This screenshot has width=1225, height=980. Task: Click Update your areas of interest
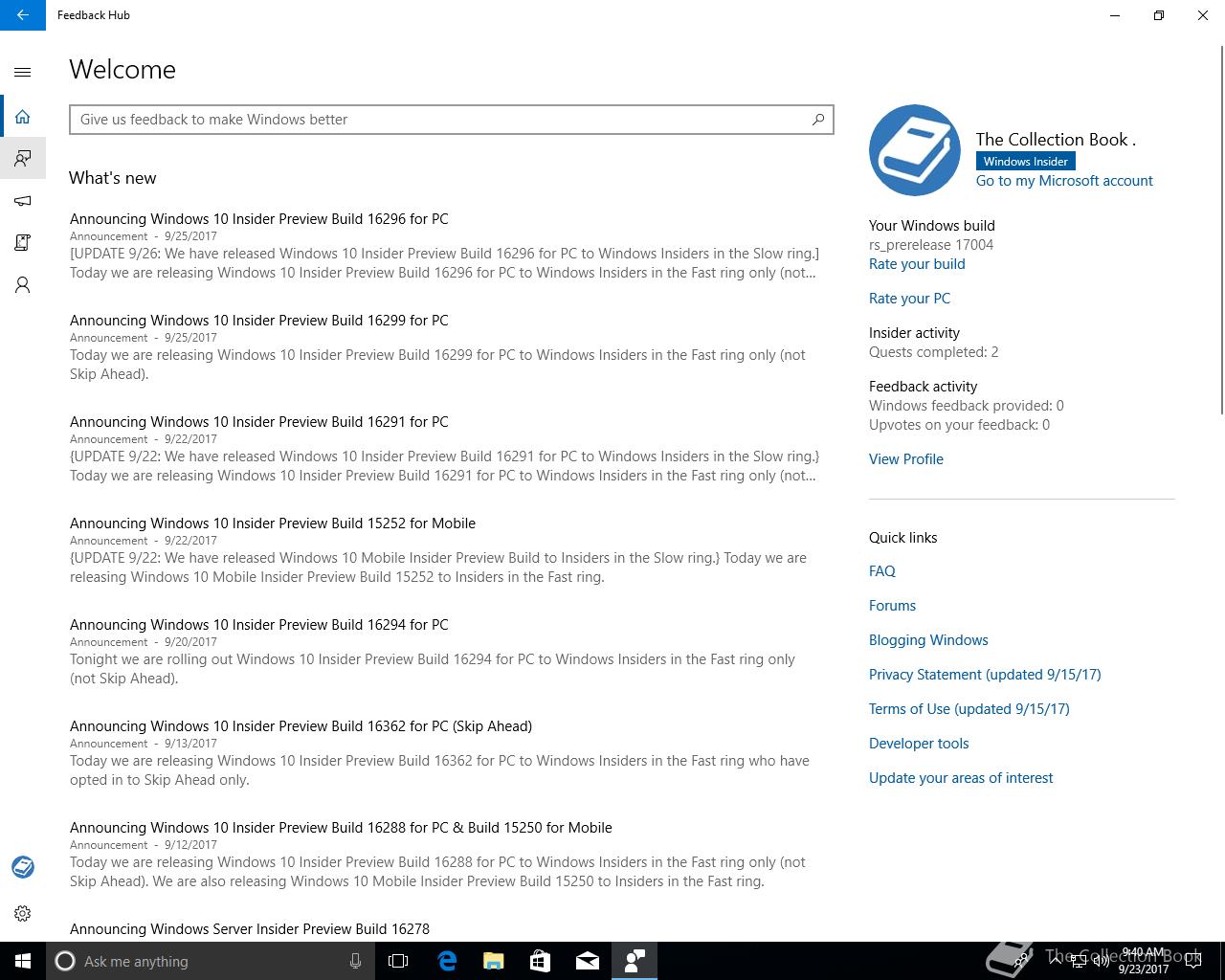click(961, 778)
